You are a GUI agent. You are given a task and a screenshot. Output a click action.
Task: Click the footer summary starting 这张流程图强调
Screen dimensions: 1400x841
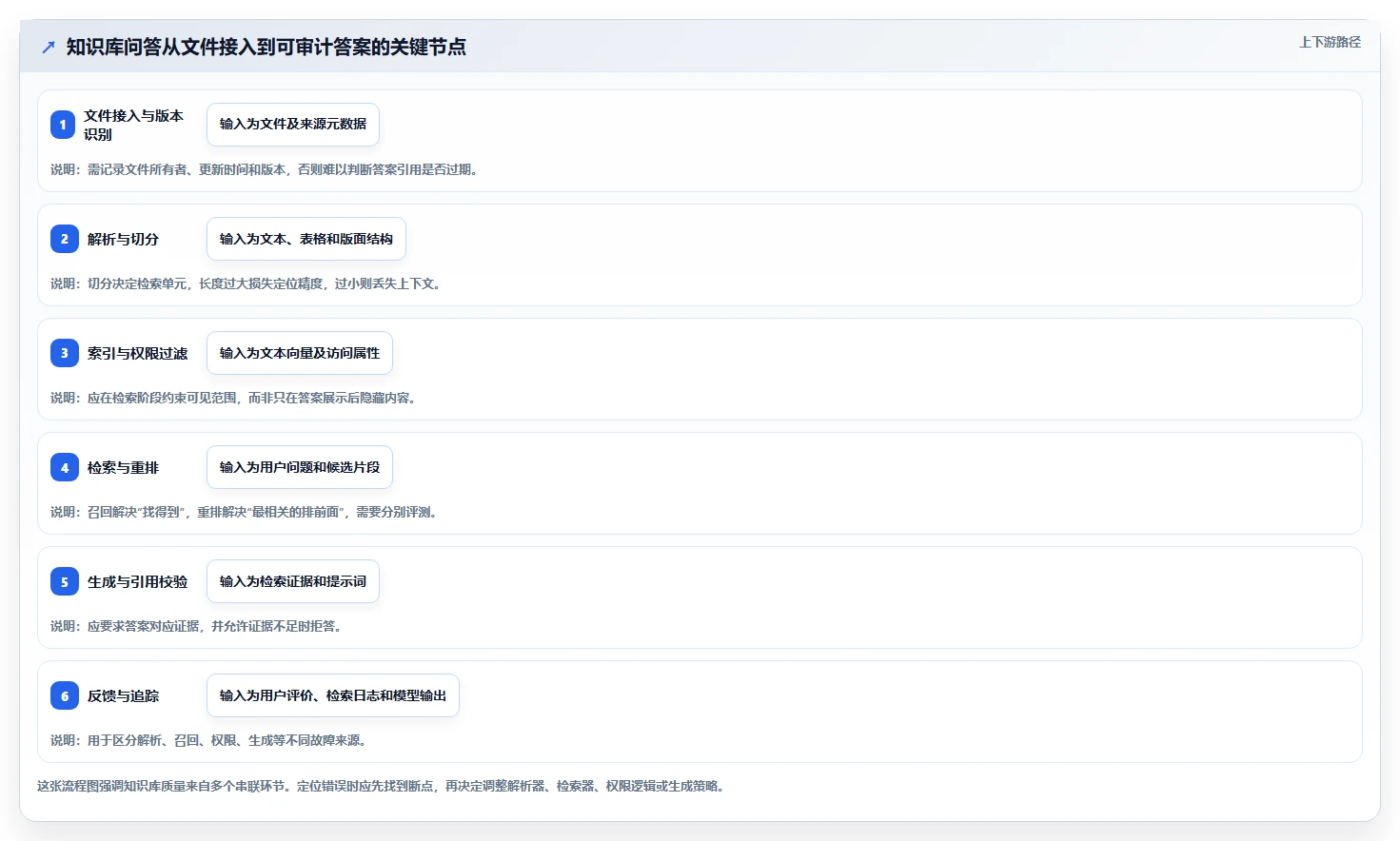(382, 786)
